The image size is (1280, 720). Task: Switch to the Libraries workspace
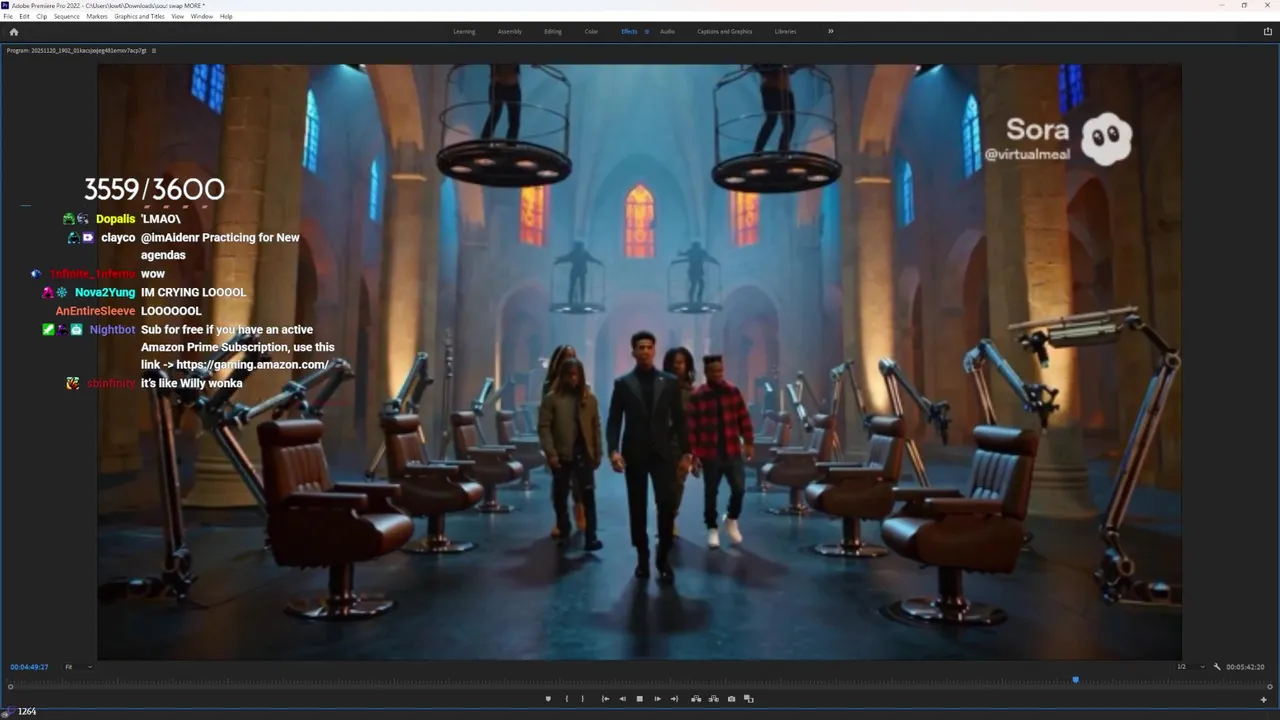tap(786, 31)
